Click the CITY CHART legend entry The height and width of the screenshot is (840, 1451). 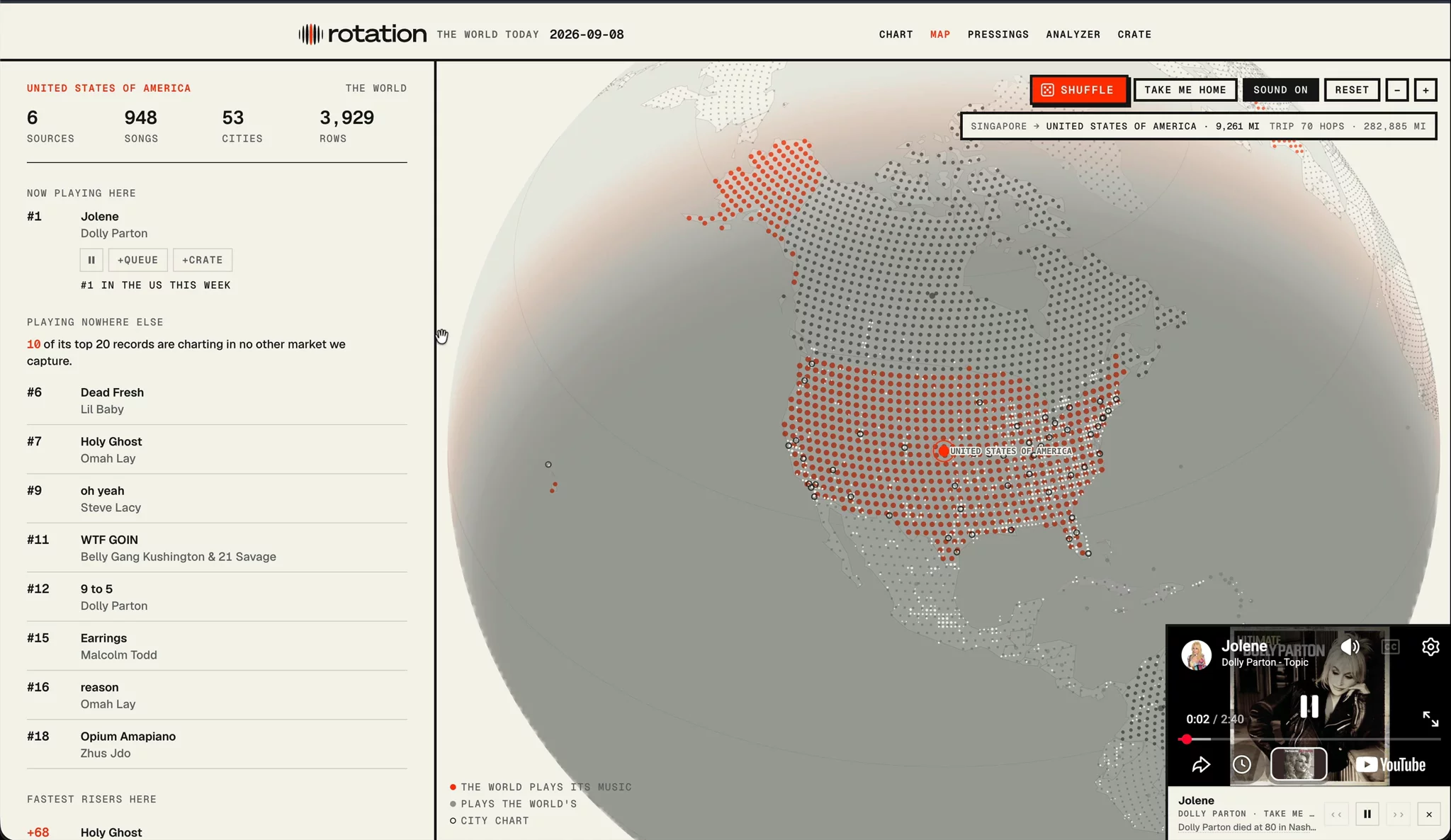click(489, 821)
